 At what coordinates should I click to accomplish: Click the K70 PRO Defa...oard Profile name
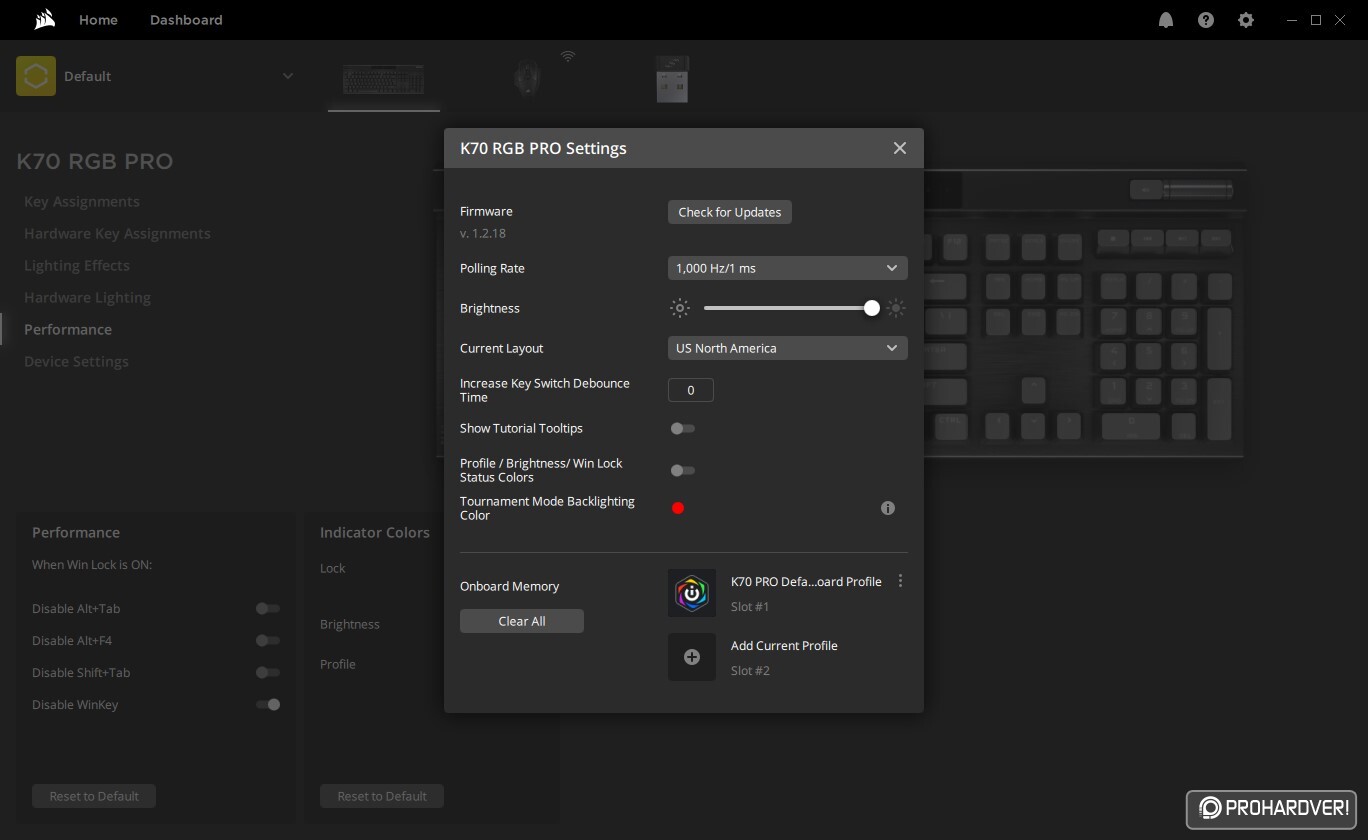[806, 581]
